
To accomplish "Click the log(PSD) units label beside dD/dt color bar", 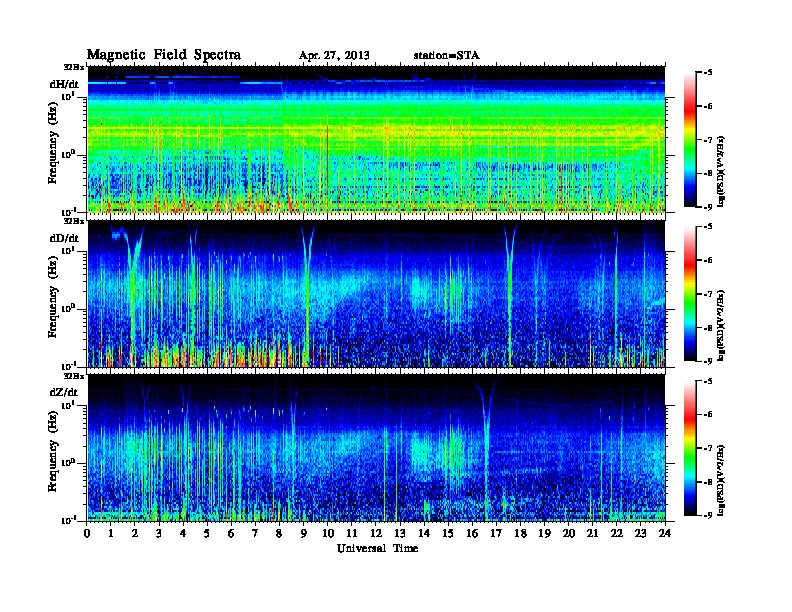I will [x=722, y=326].
